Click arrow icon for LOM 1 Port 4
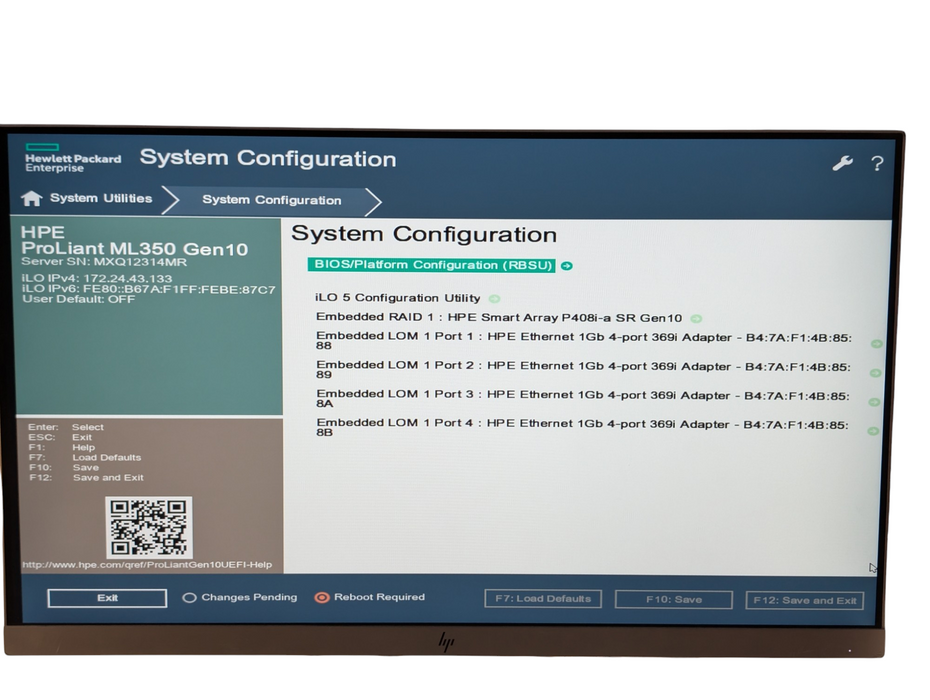 click(873, 431)
